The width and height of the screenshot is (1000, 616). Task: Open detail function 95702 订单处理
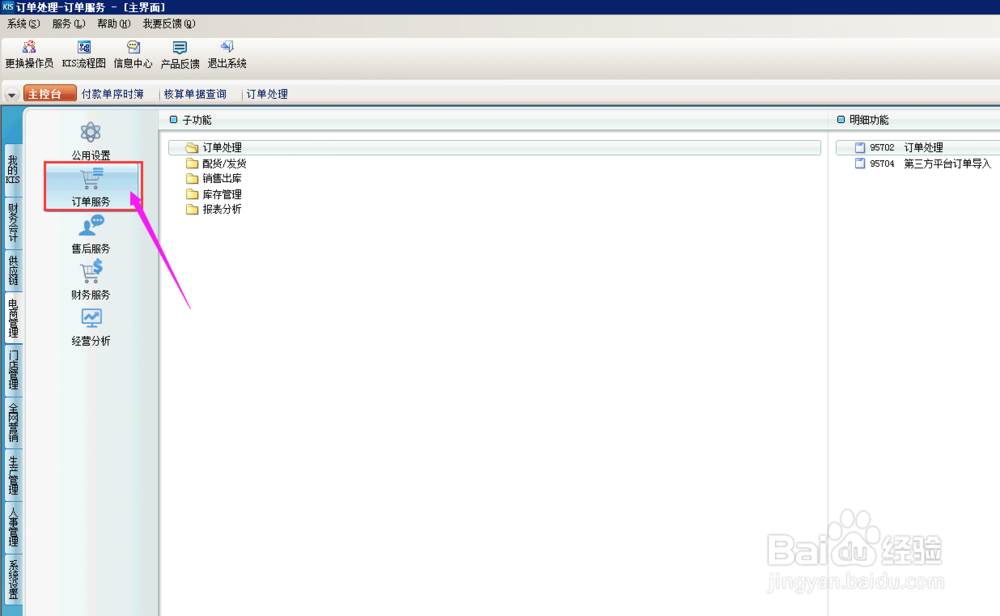918,147
